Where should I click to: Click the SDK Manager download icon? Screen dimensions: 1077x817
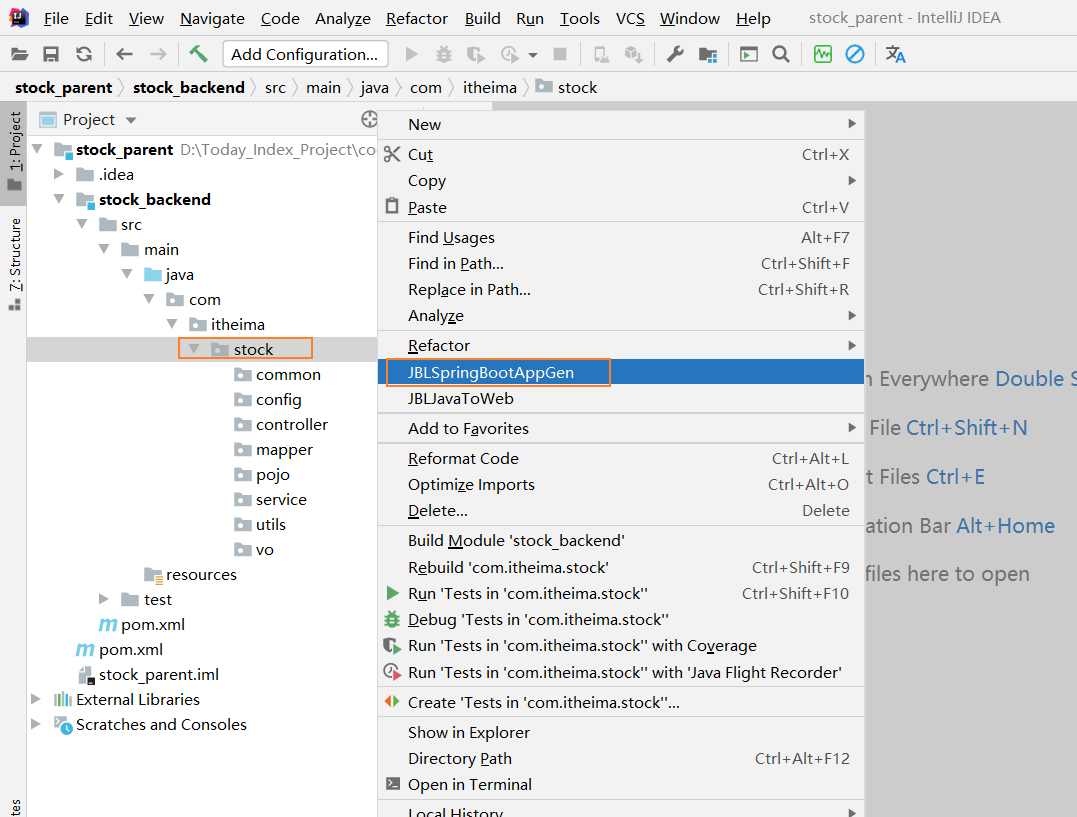633,54
